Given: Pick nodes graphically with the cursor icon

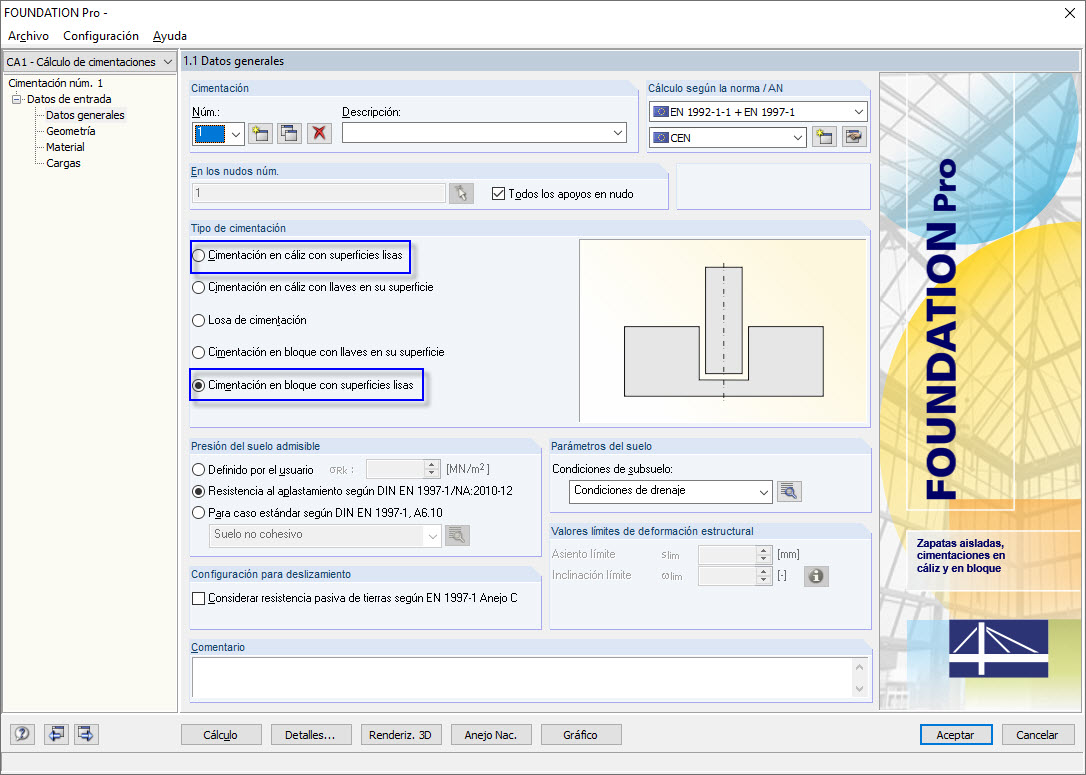Looking at the screenshot, I should (461, 194).
